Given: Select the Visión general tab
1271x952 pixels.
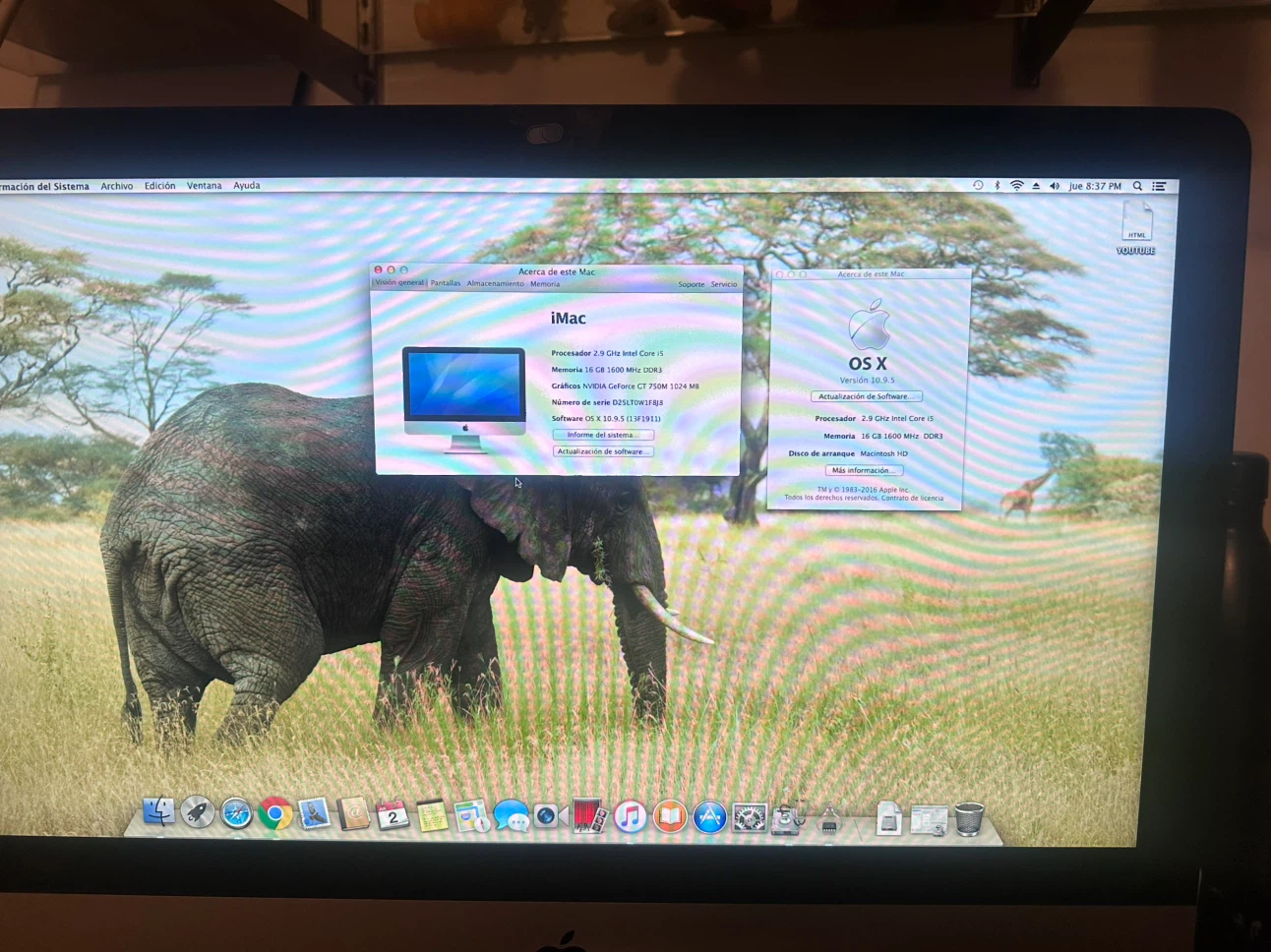Looking at the screenshot, I should [x=399, y=283].
